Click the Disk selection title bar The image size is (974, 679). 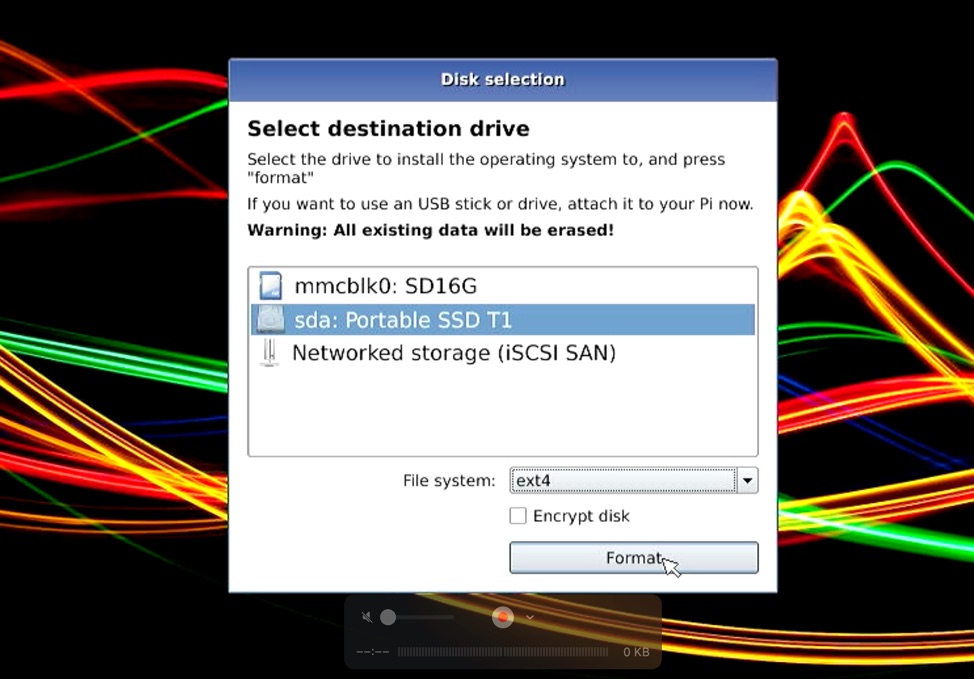pyautogui.click(x=502, y=80)
